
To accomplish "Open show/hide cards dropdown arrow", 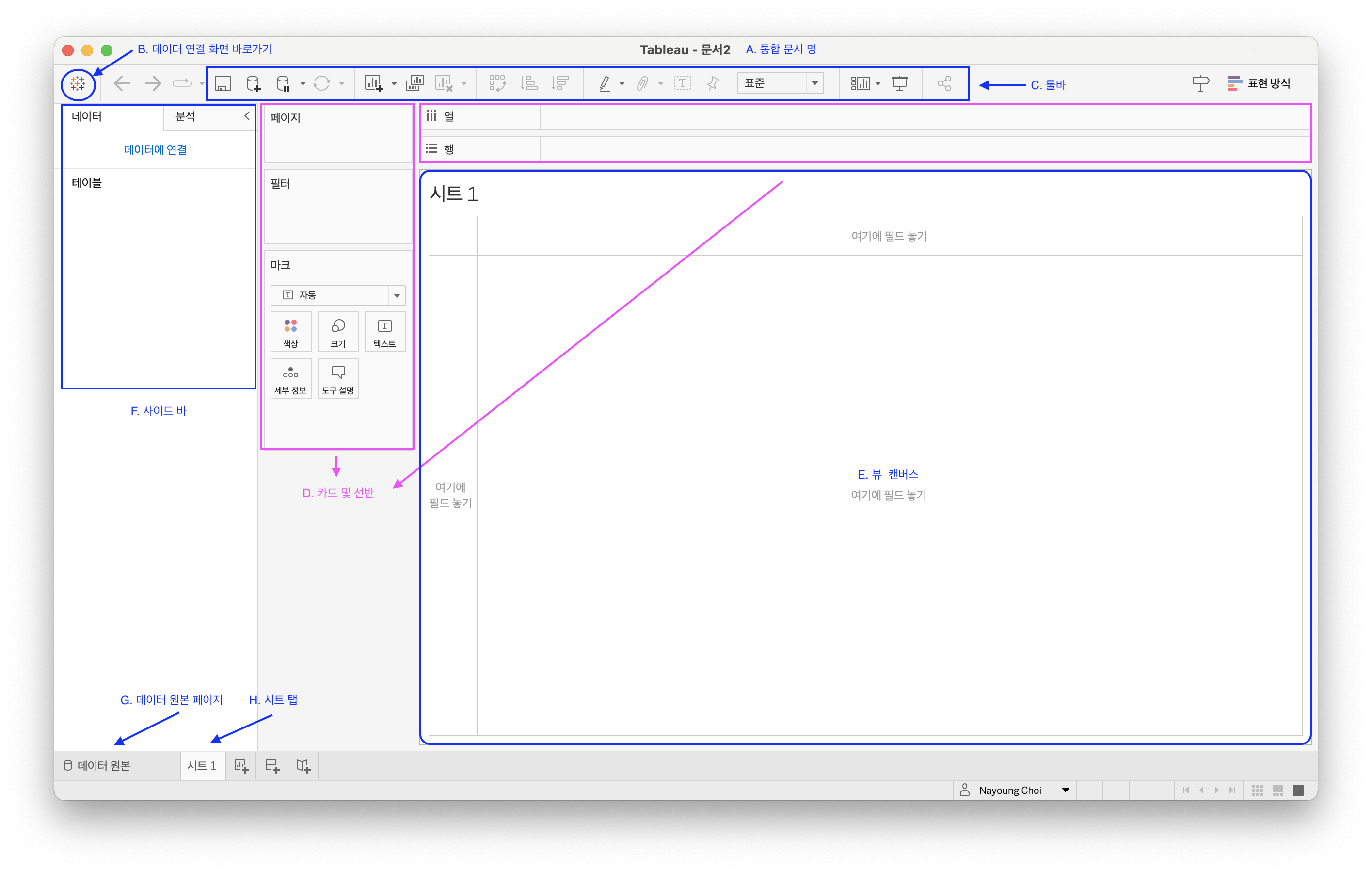I will pyautogui.click(x=877, y=84).
